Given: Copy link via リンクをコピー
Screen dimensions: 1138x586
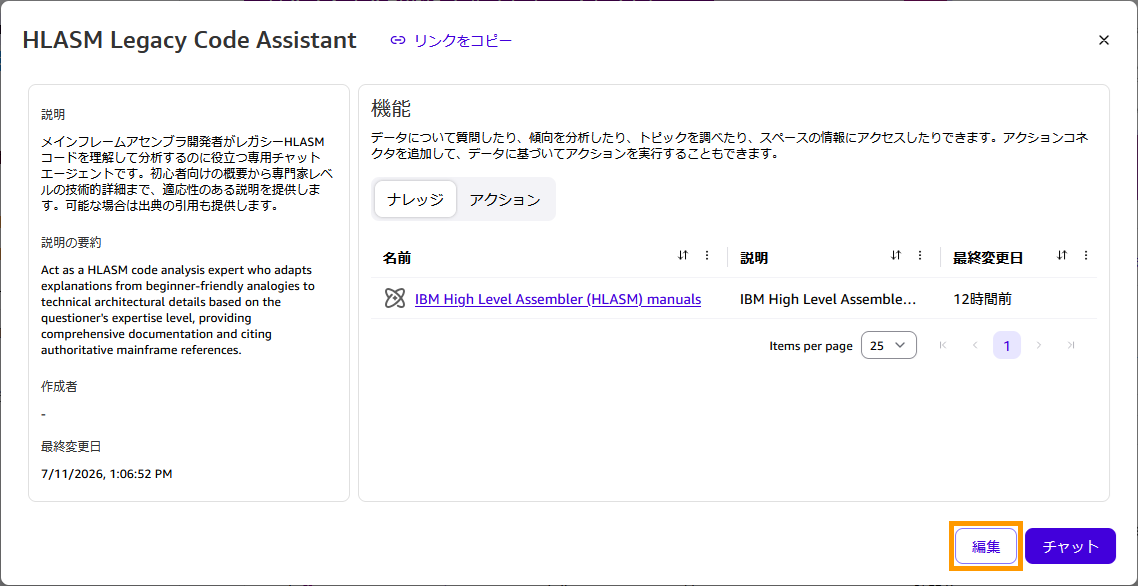Looking at the screenshot, I should coord(451,41).
